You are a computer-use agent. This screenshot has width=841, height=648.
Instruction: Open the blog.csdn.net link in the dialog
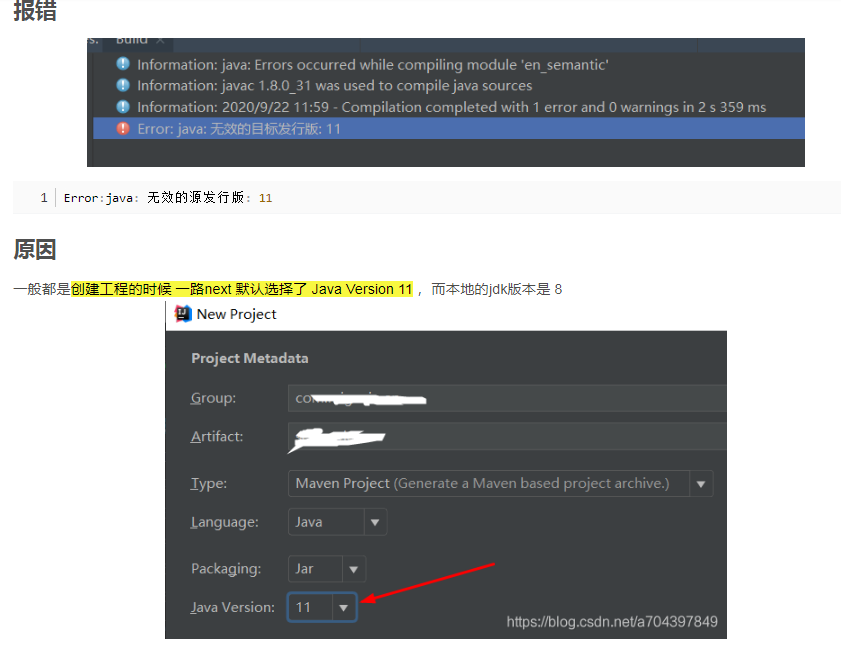point(613,621)
